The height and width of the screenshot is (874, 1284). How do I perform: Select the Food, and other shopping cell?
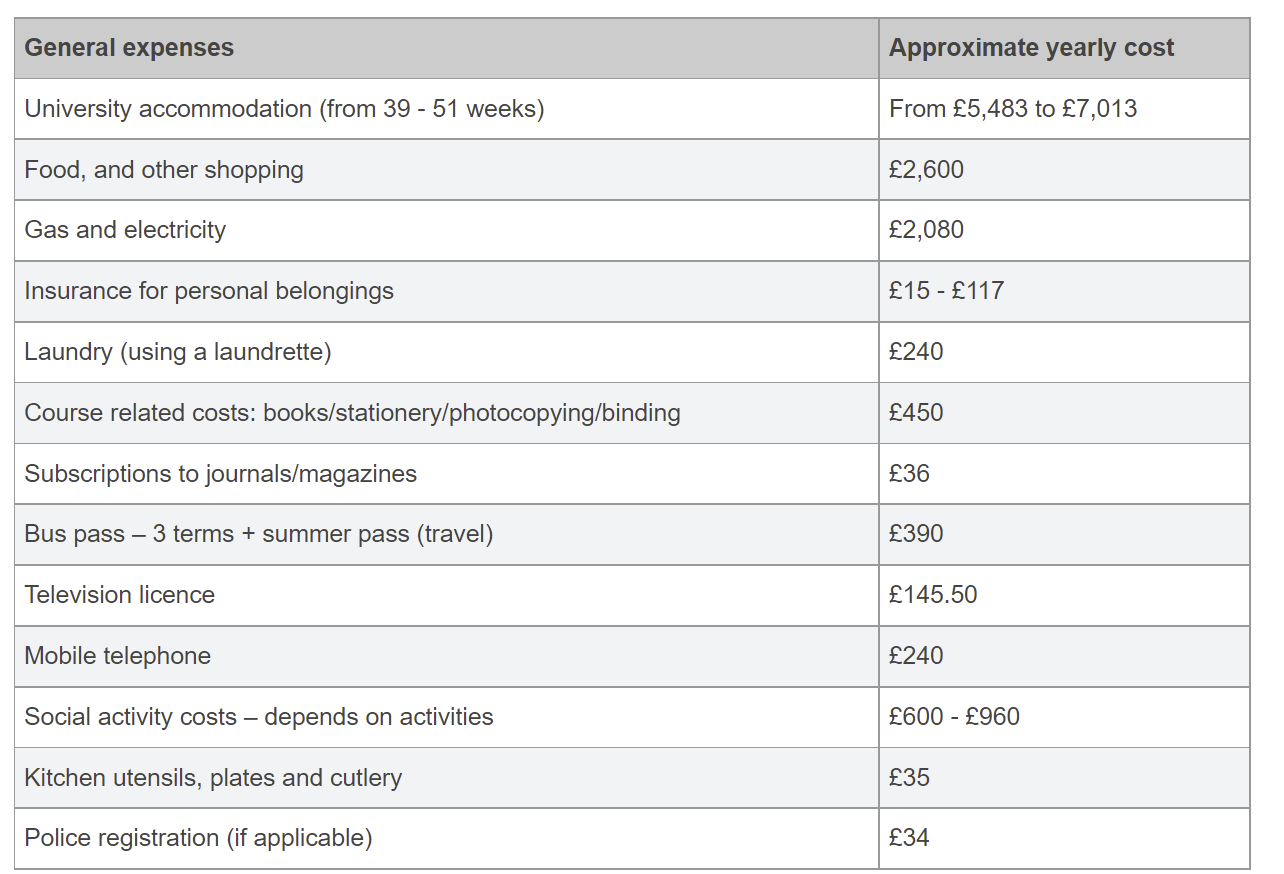click(447, 170)
